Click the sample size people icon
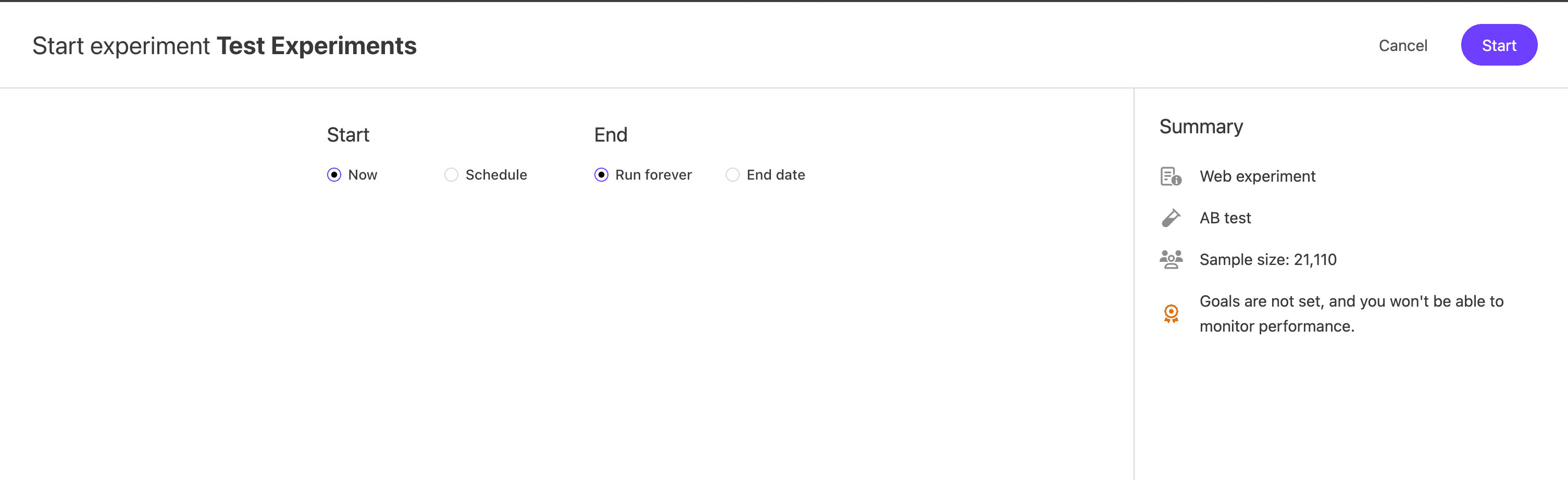Image resolution: width=1568 pixels, height=480 pixels. click(x=1171, y=259)
